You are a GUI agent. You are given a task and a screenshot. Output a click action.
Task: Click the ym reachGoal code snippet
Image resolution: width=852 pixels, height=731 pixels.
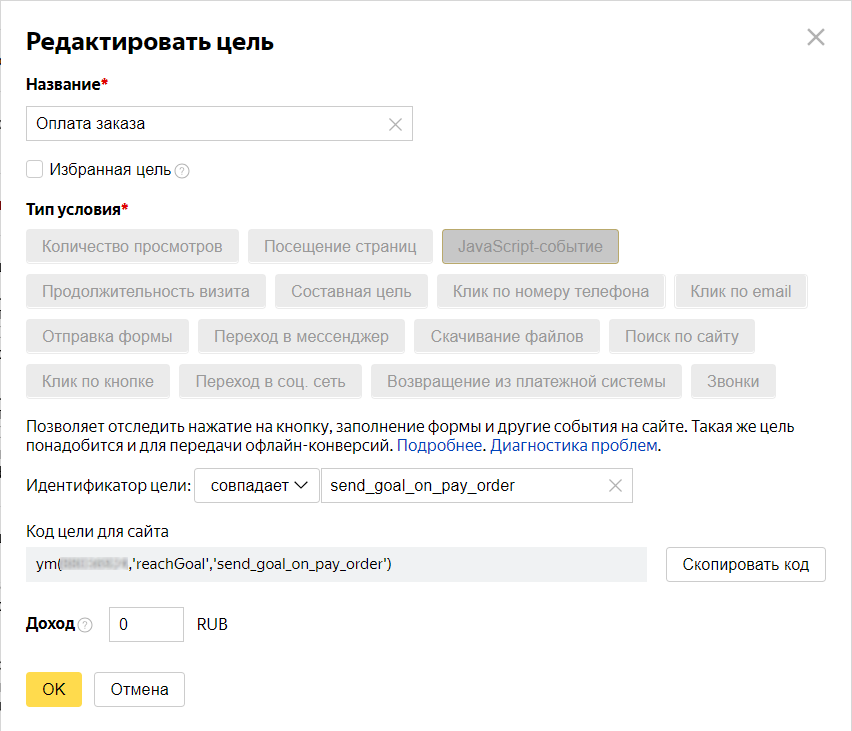click(x=336, y=564)
